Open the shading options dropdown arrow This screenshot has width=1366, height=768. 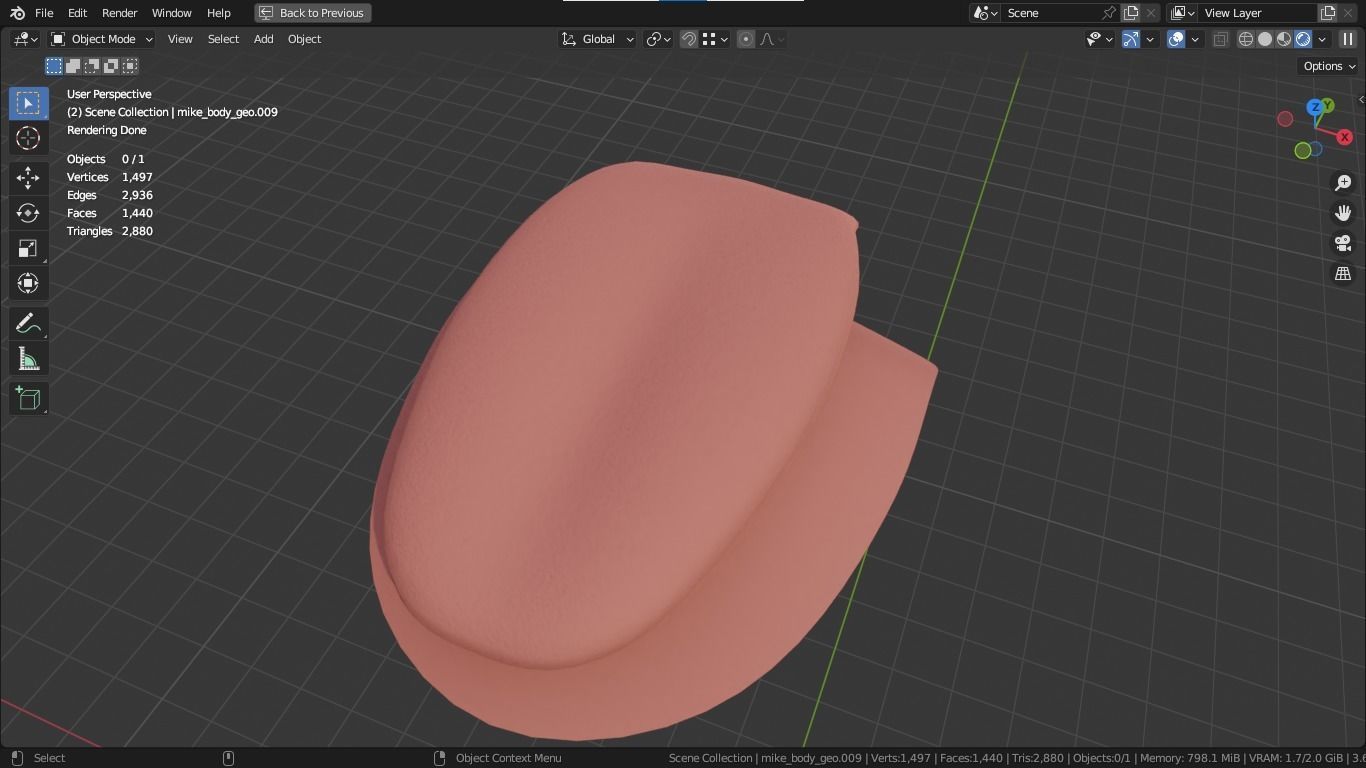click(x=1322, y=39)
